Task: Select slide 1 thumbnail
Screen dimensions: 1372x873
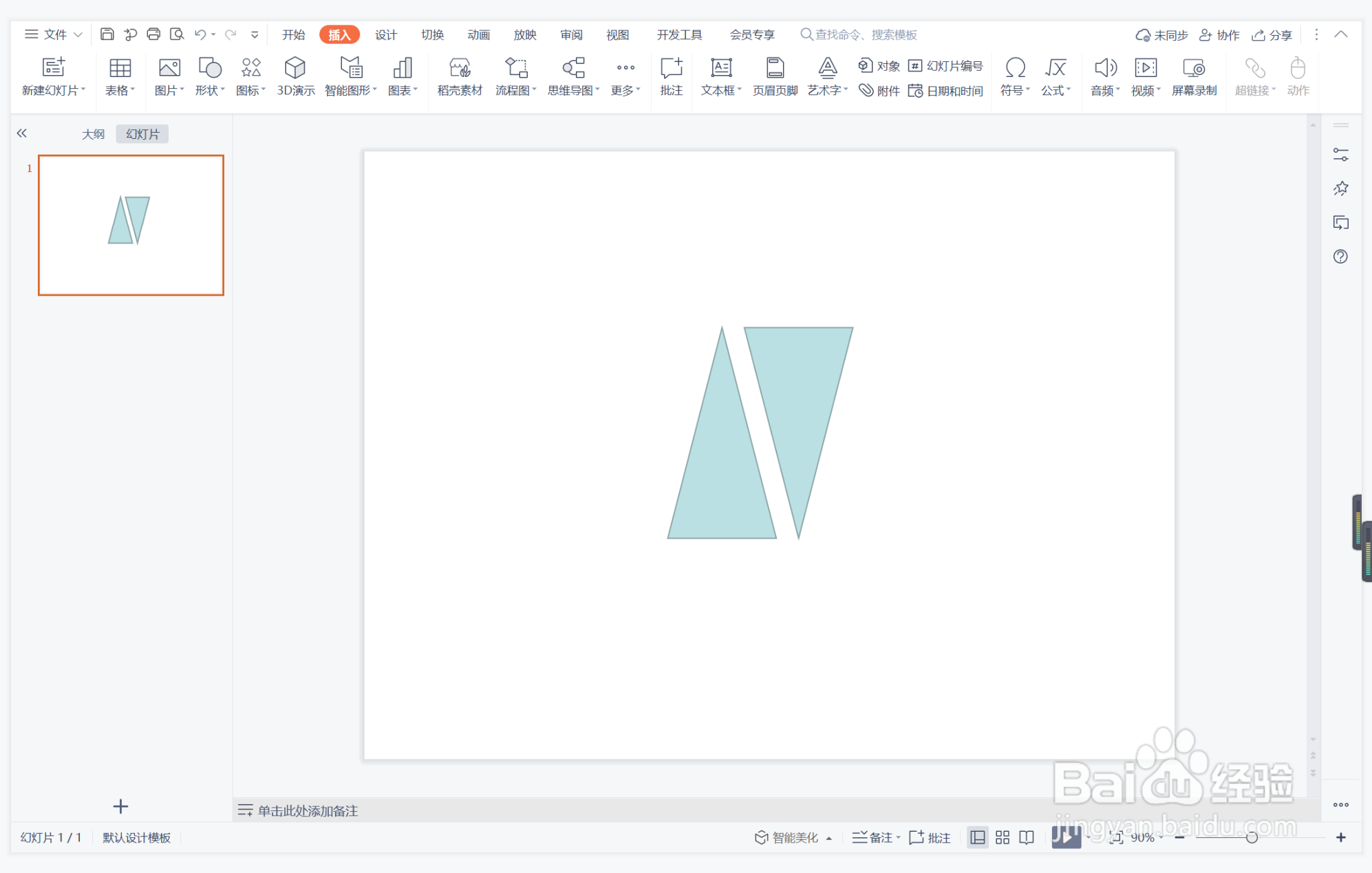Action: pos(131,225)
